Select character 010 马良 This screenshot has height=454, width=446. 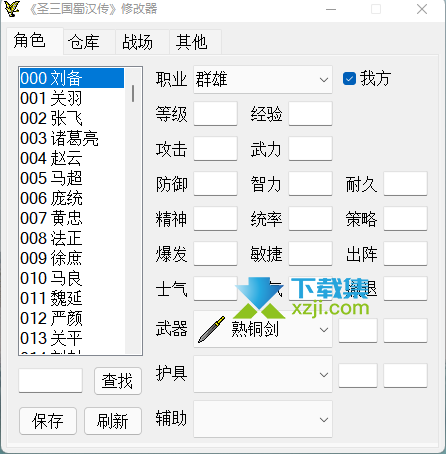[72, 278]
